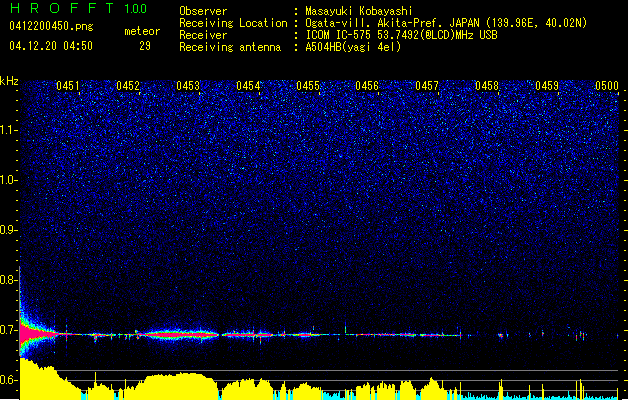Click the 0.7 kHz axis tick label
Image resolution: width=629 pixels, height=400 pixels.
[8, 330]
